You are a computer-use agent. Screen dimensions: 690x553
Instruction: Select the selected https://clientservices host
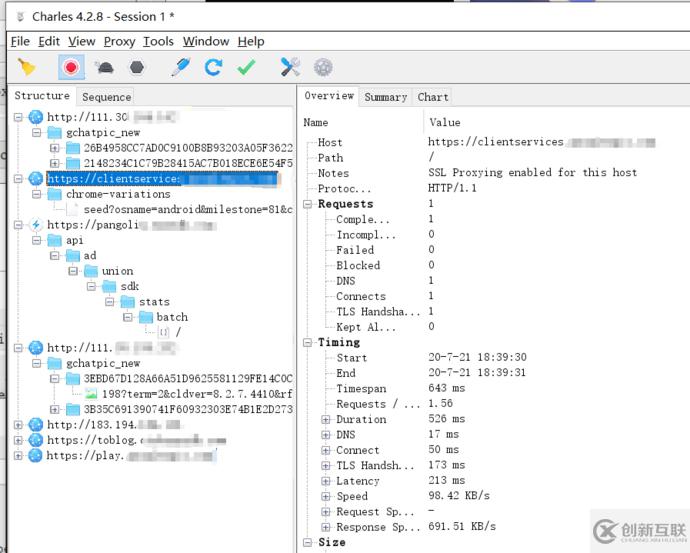coord(162,179)
